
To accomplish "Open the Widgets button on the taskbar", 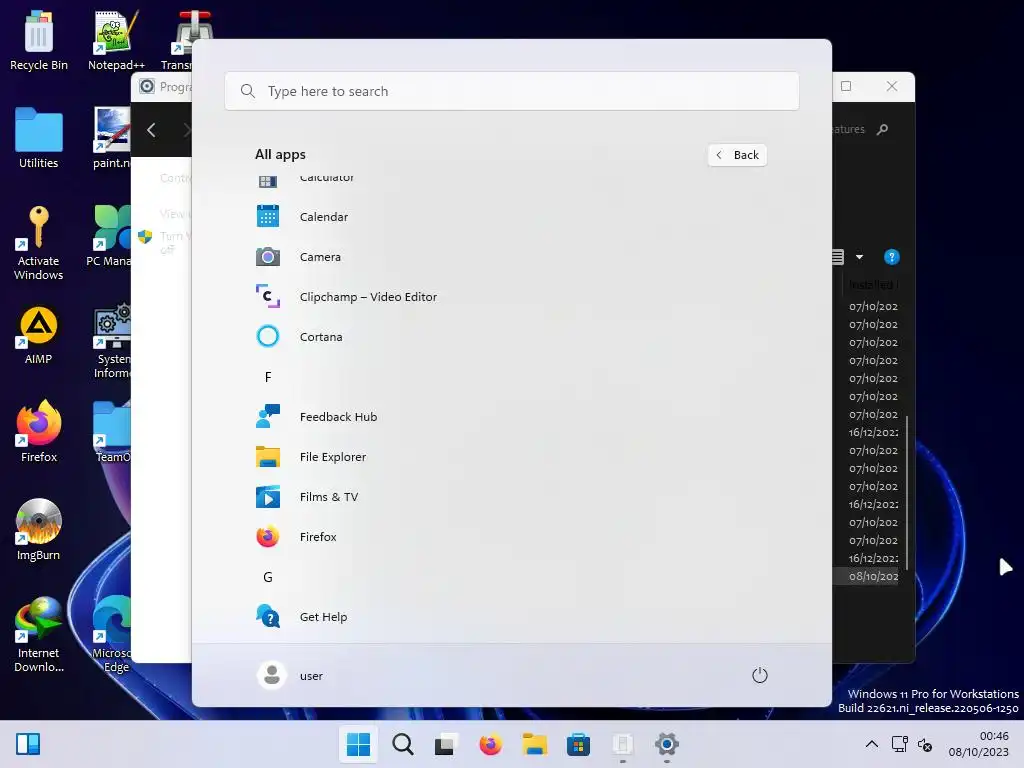I will (28, 744).
